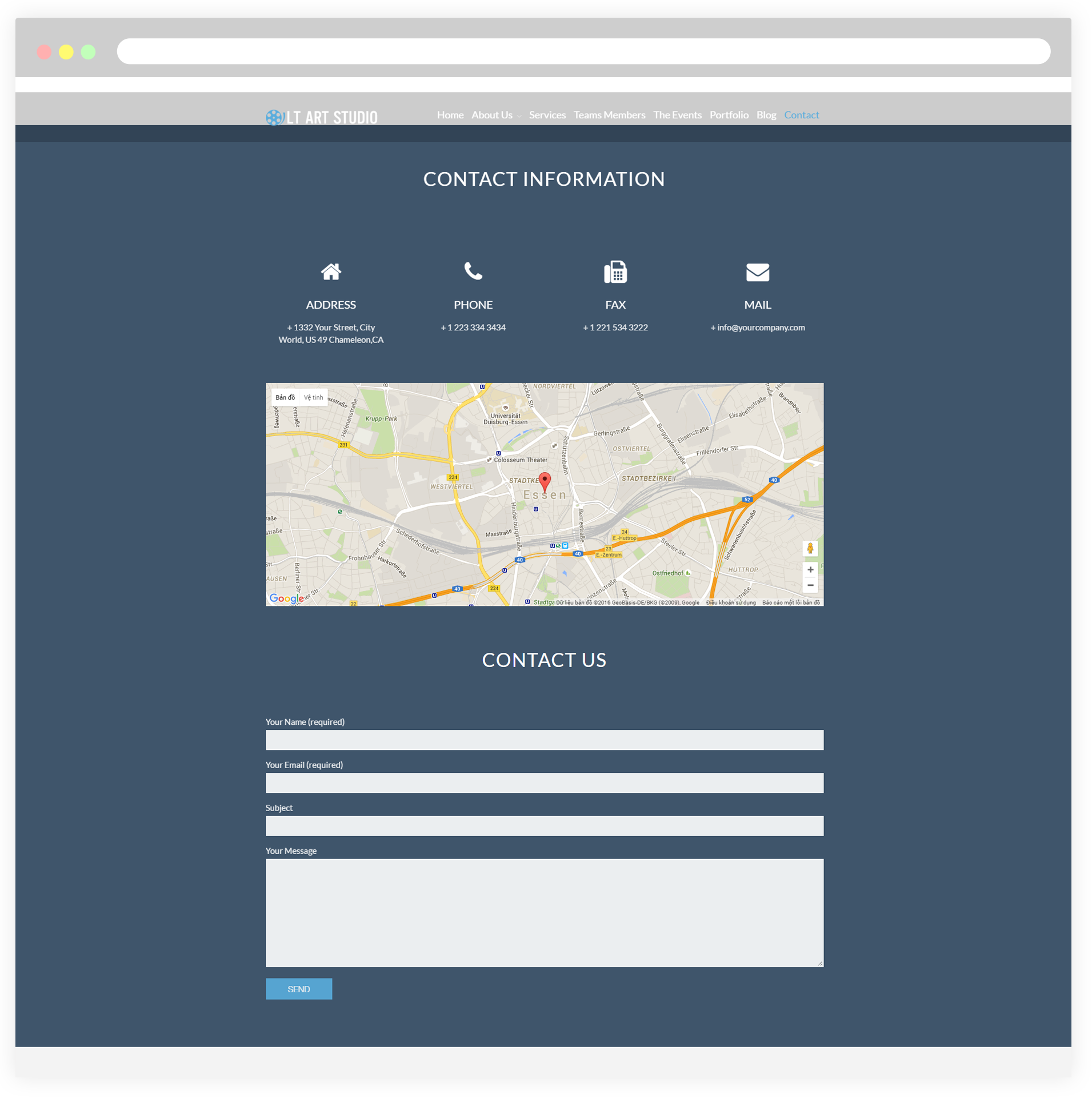Click the Fax machine icon
The image size is (1092, 1098).
click(615, 272)
